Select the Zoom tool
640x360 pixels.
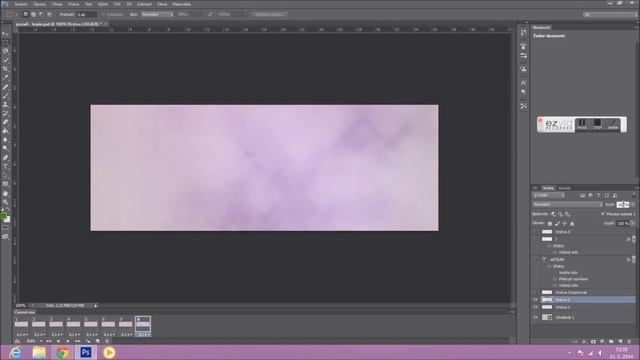coord(5,202)
